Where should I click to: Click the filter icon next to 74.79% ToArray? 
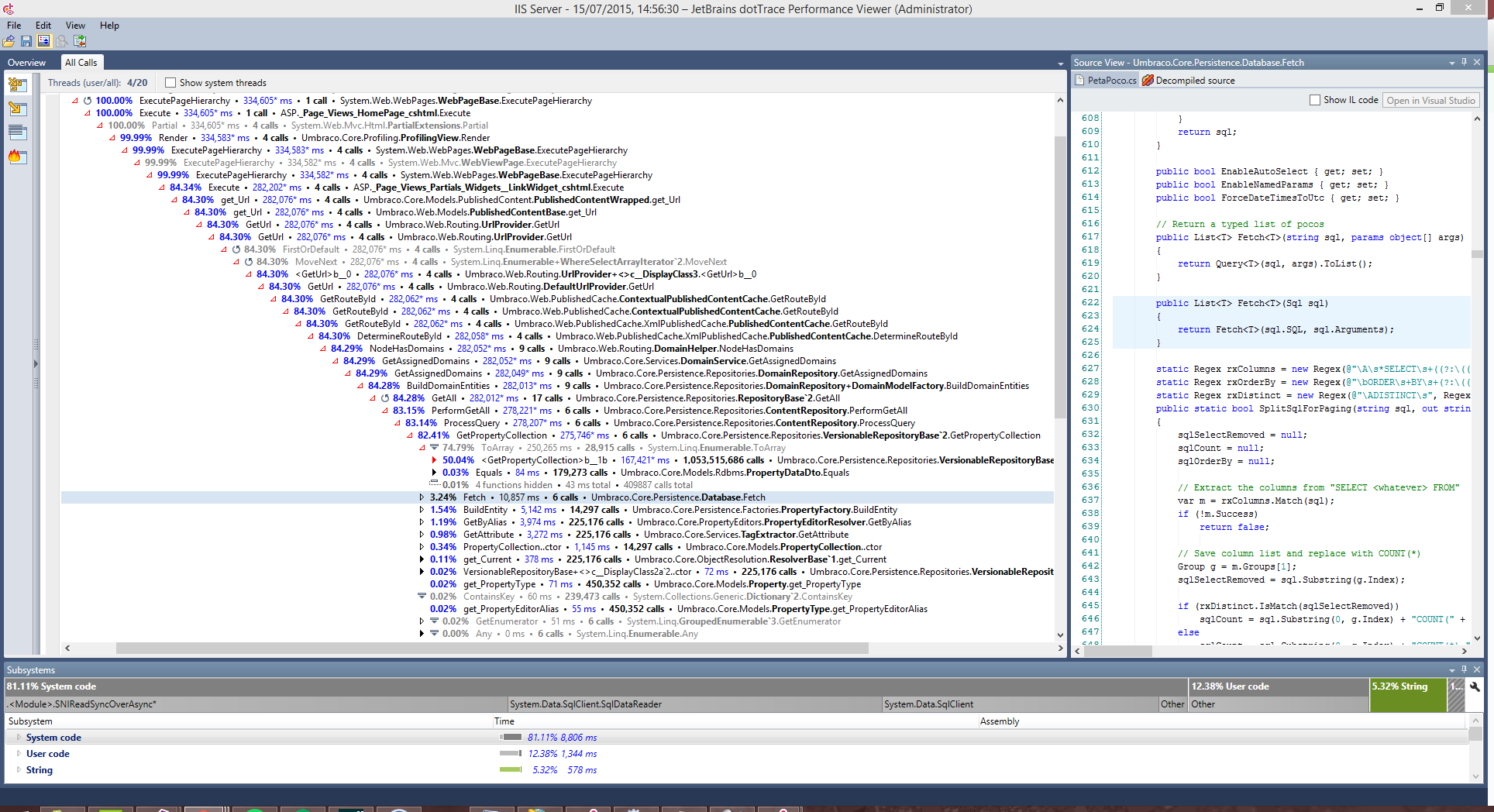(435, 448)
